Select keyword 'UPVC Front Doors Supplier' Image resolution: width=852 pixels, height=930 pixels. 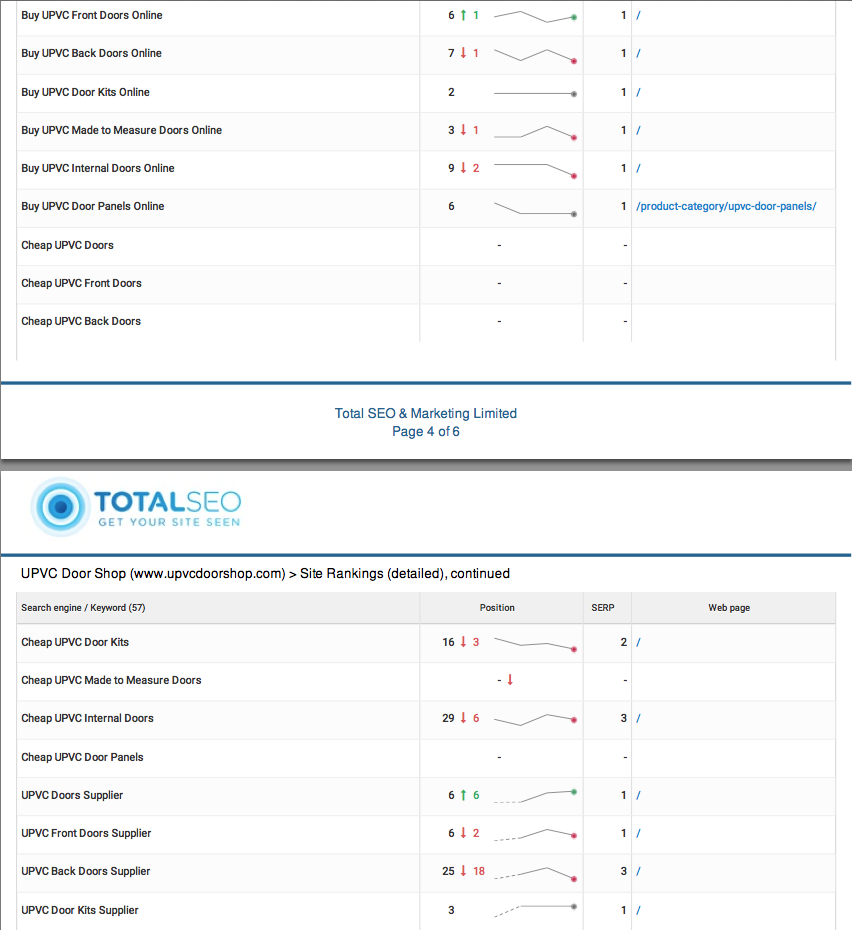(x=87, y=833)
